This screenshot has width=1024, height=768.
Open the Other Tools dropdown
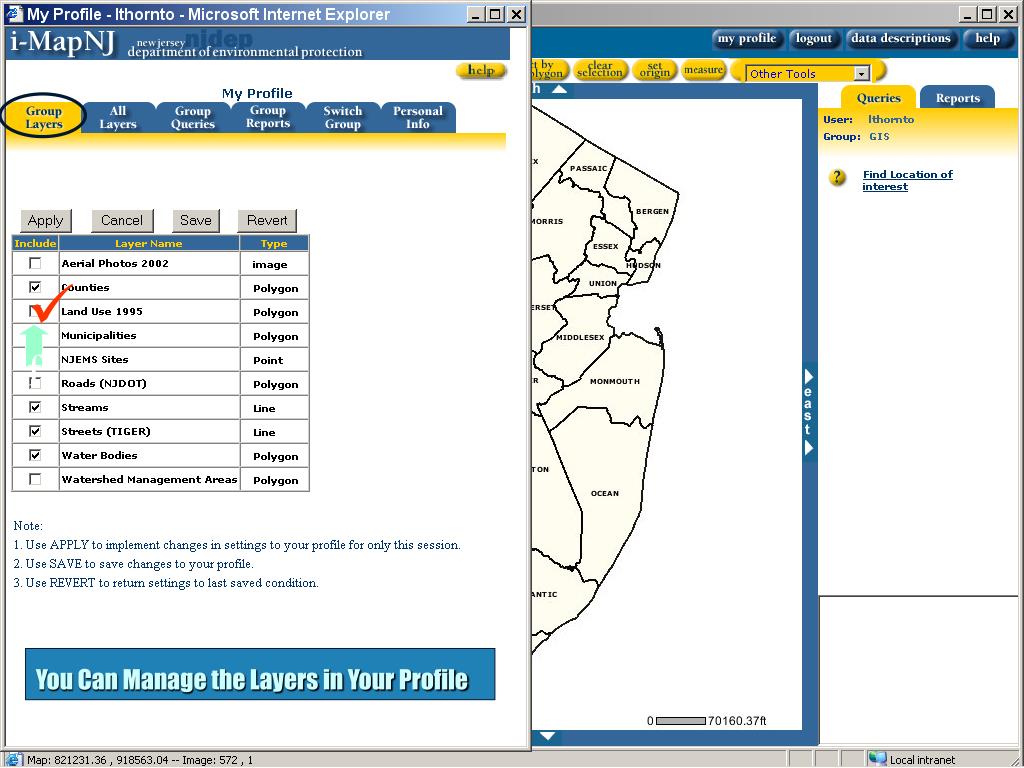pos(862,74)
